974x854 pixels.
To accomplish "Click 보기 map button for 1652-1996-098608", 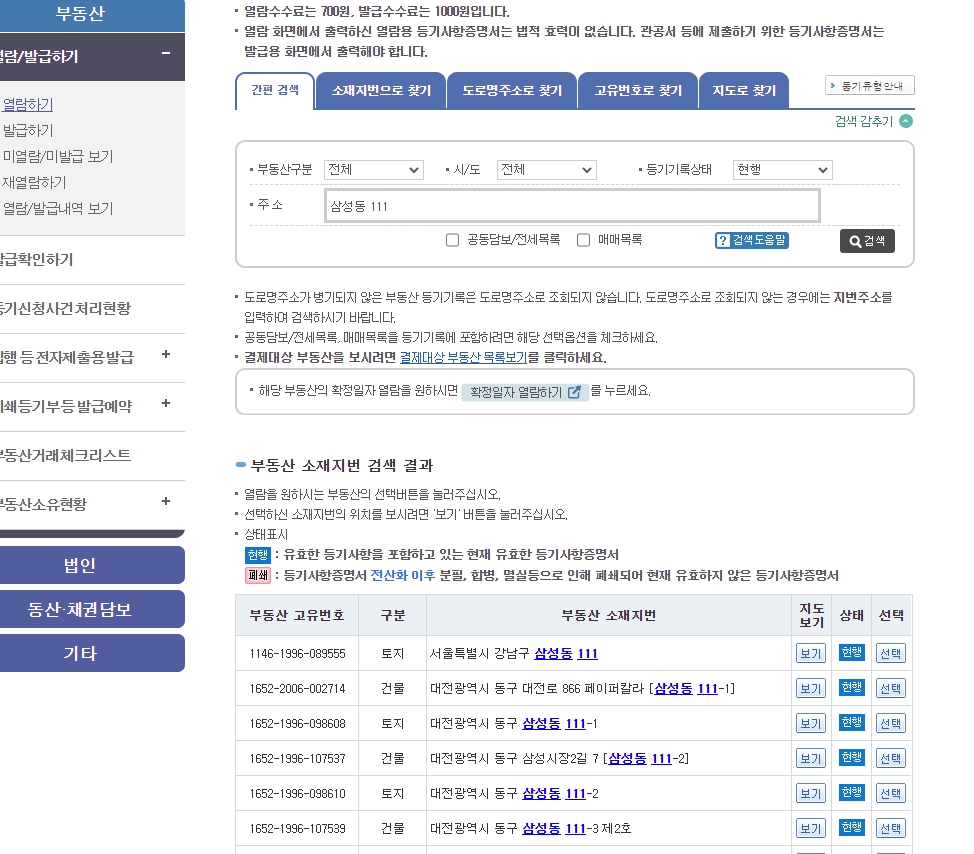I will pyautogui.click(x=811, y=724).
